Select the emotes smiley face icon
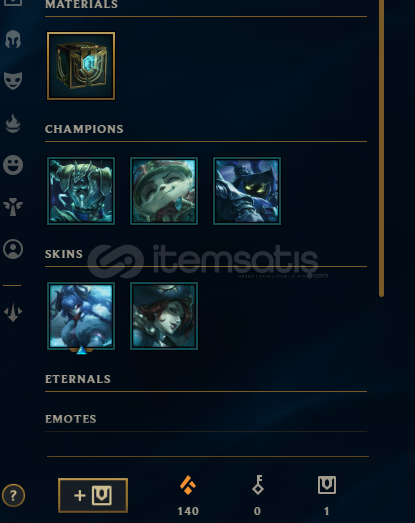This screenshot has height=523, width=415. click(x=13, y=165)
